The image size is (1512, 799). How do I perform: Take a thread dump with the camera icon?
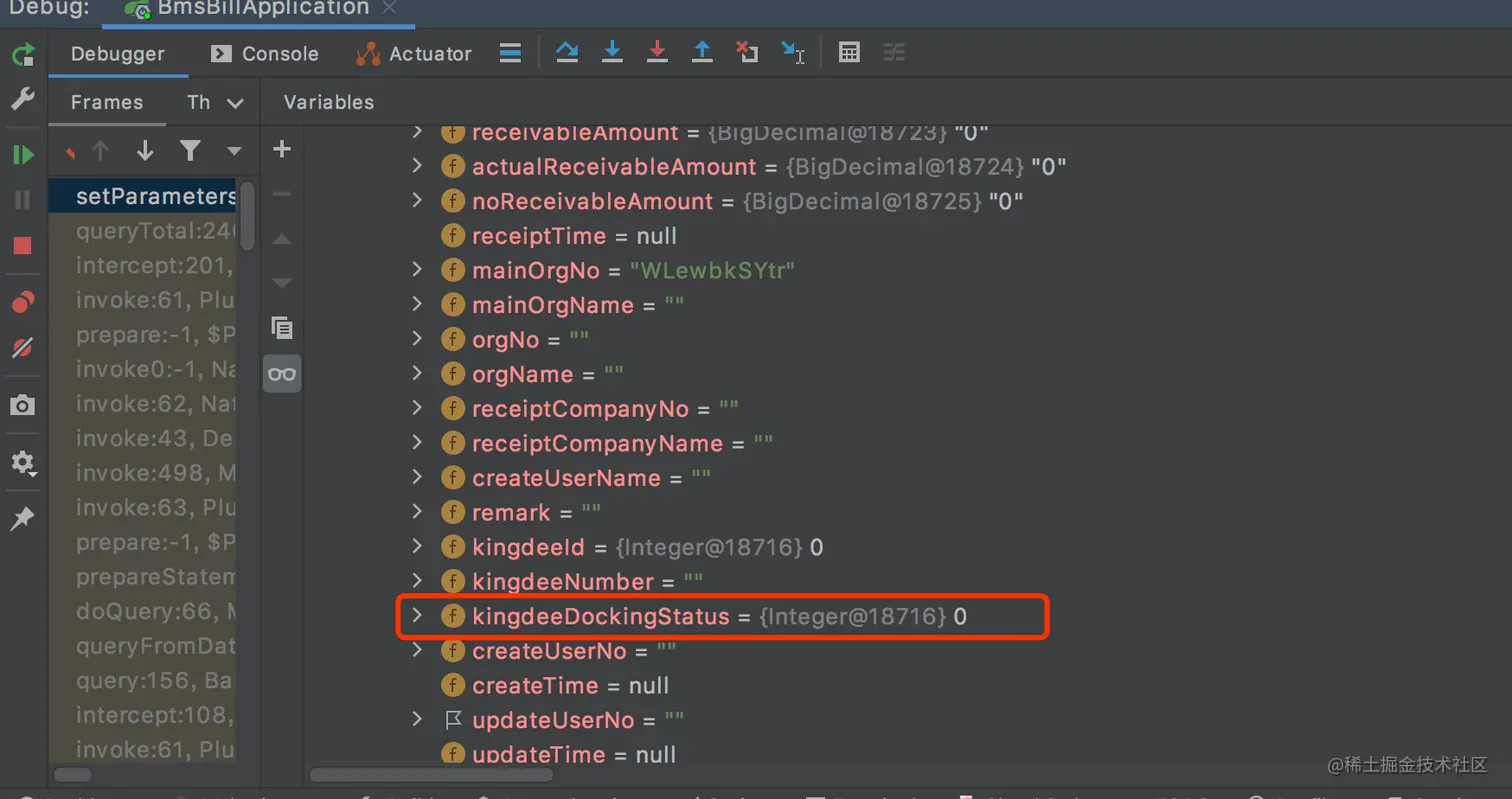tap(22, 405)
